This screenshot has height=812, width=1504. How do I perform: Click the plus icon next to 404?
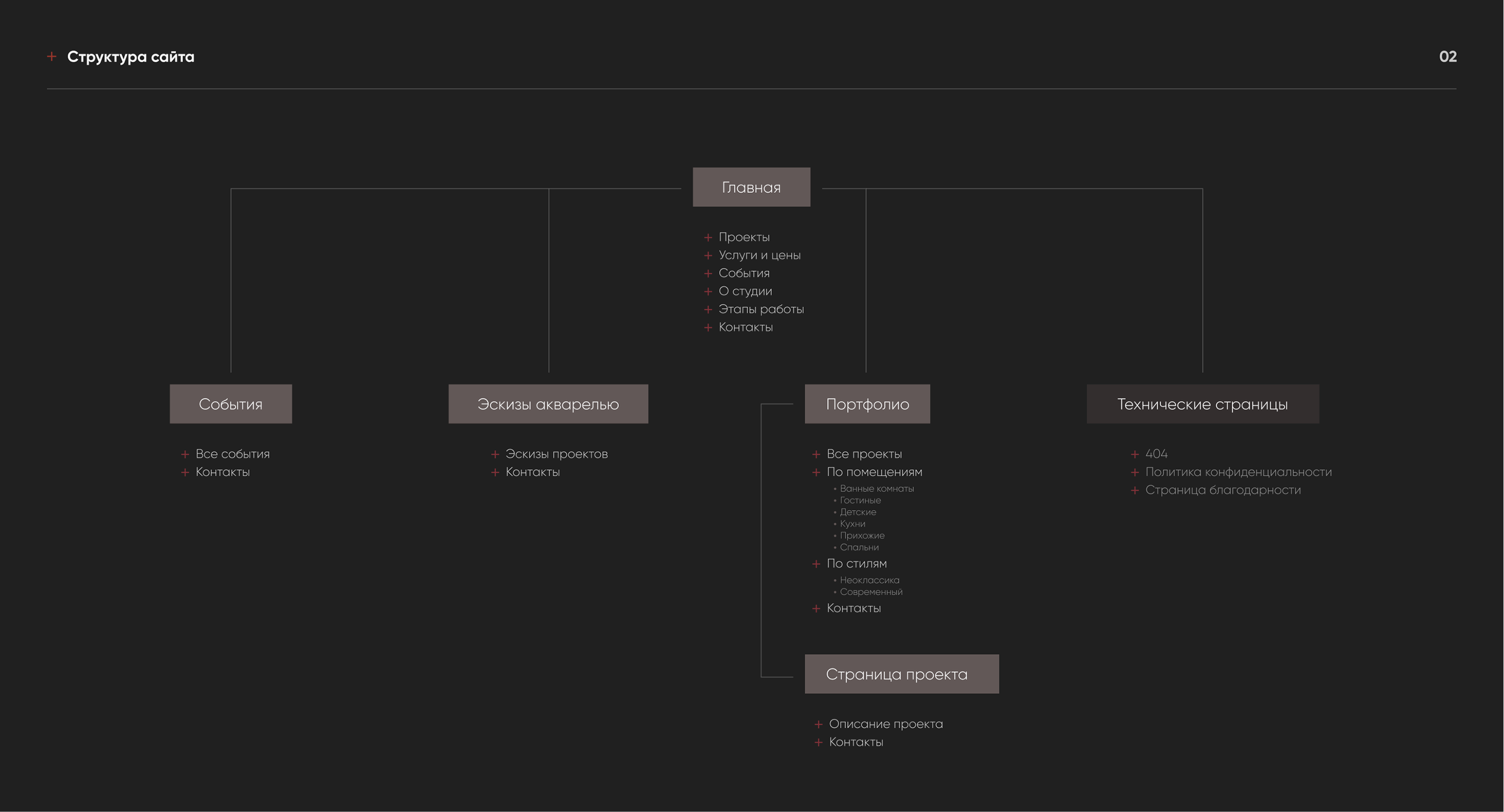point(1134,454)
